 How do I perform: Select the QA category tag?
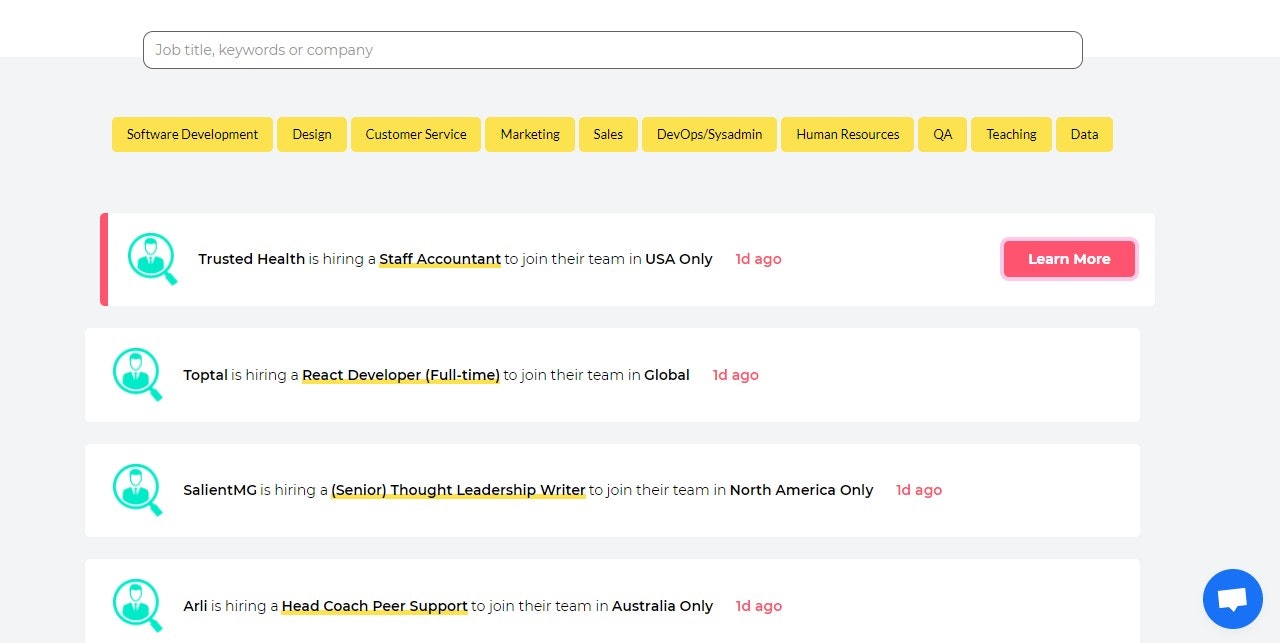pos(943,134)
